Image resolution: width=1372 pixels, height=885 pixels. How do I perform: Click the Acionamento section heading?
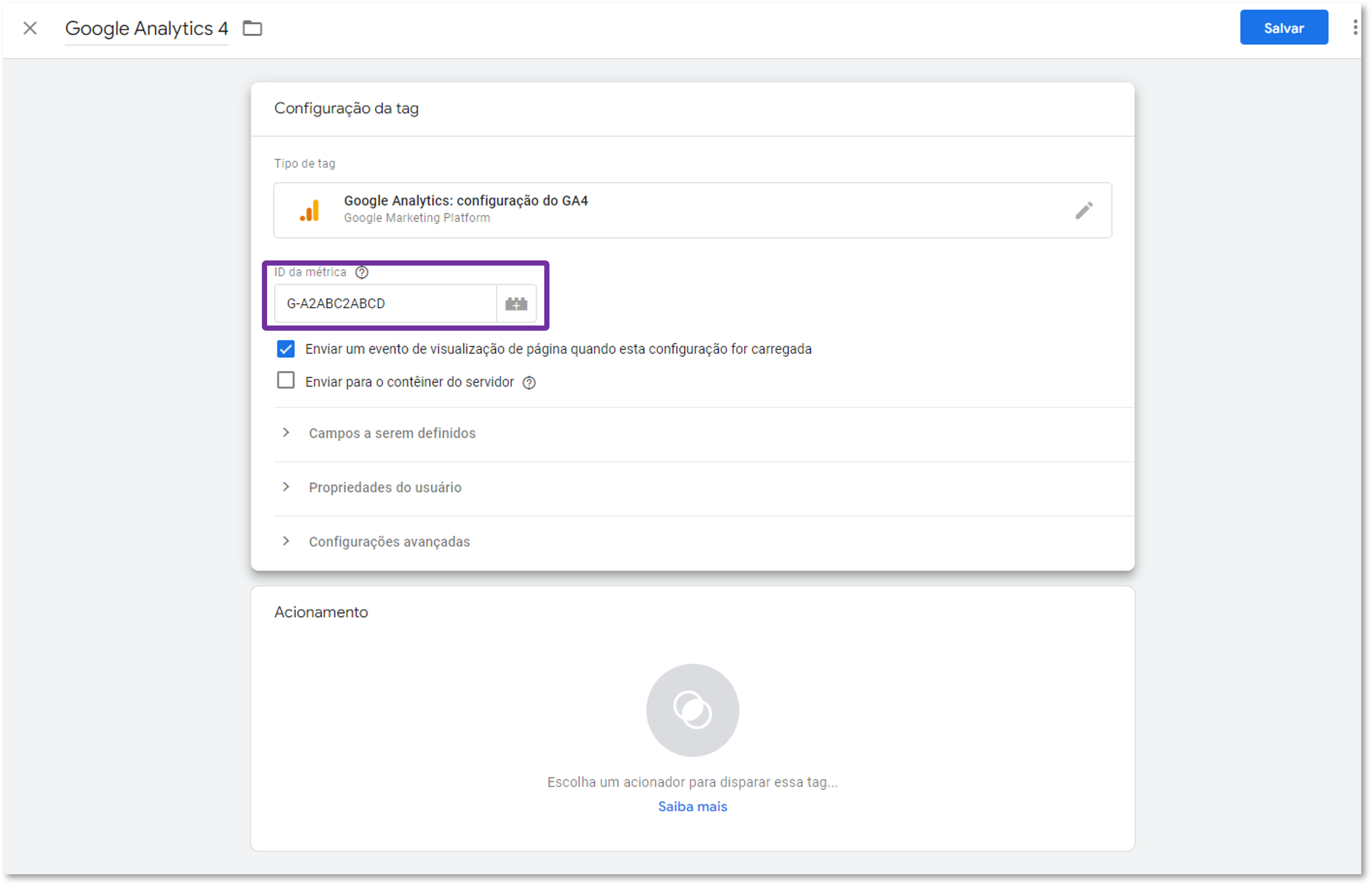pyautogui.click(x=321, y=612)
